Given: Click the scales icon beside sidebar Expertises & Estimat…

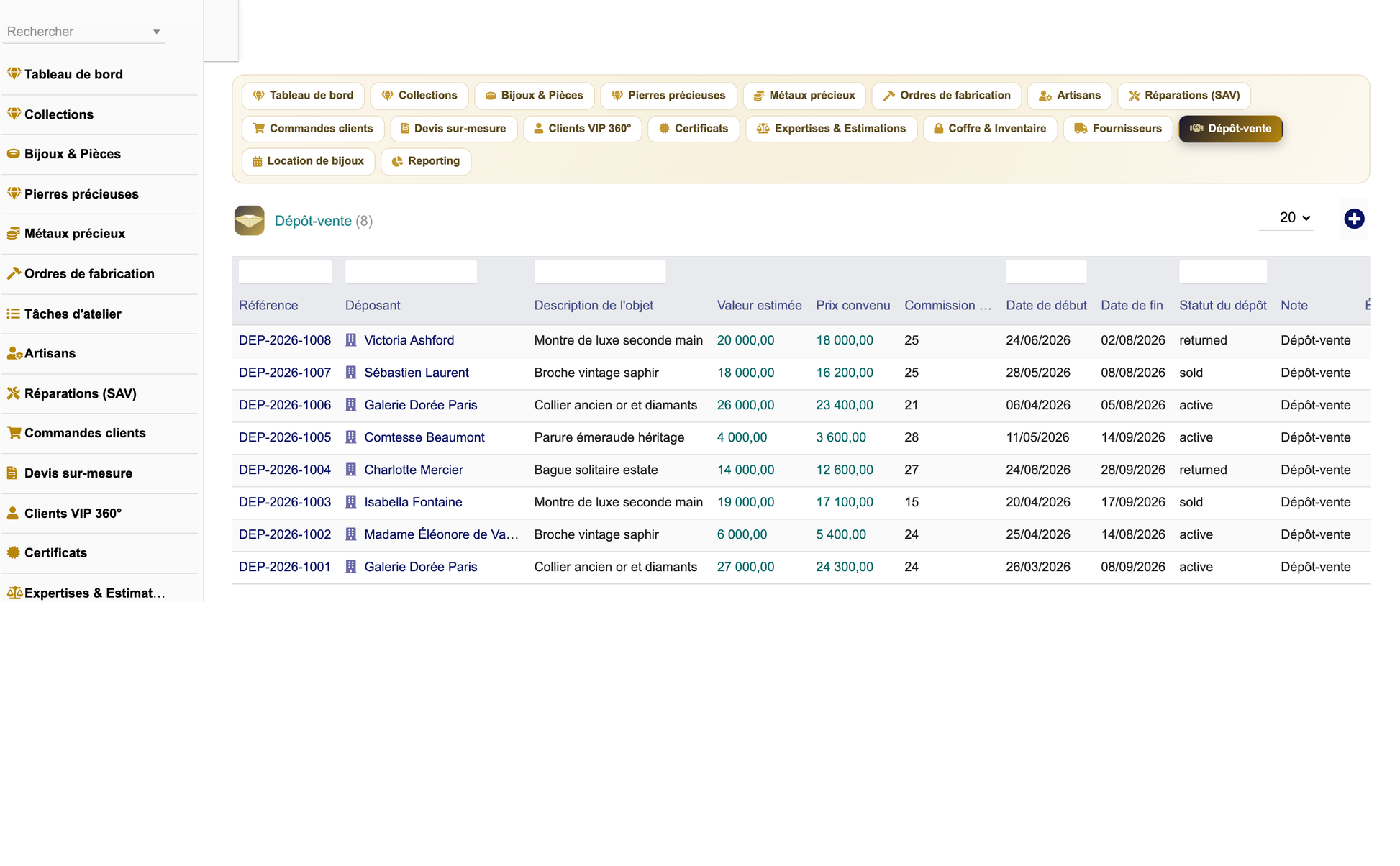Looking at the screenshot, I should pyautogui.click(x=14, y=593).
